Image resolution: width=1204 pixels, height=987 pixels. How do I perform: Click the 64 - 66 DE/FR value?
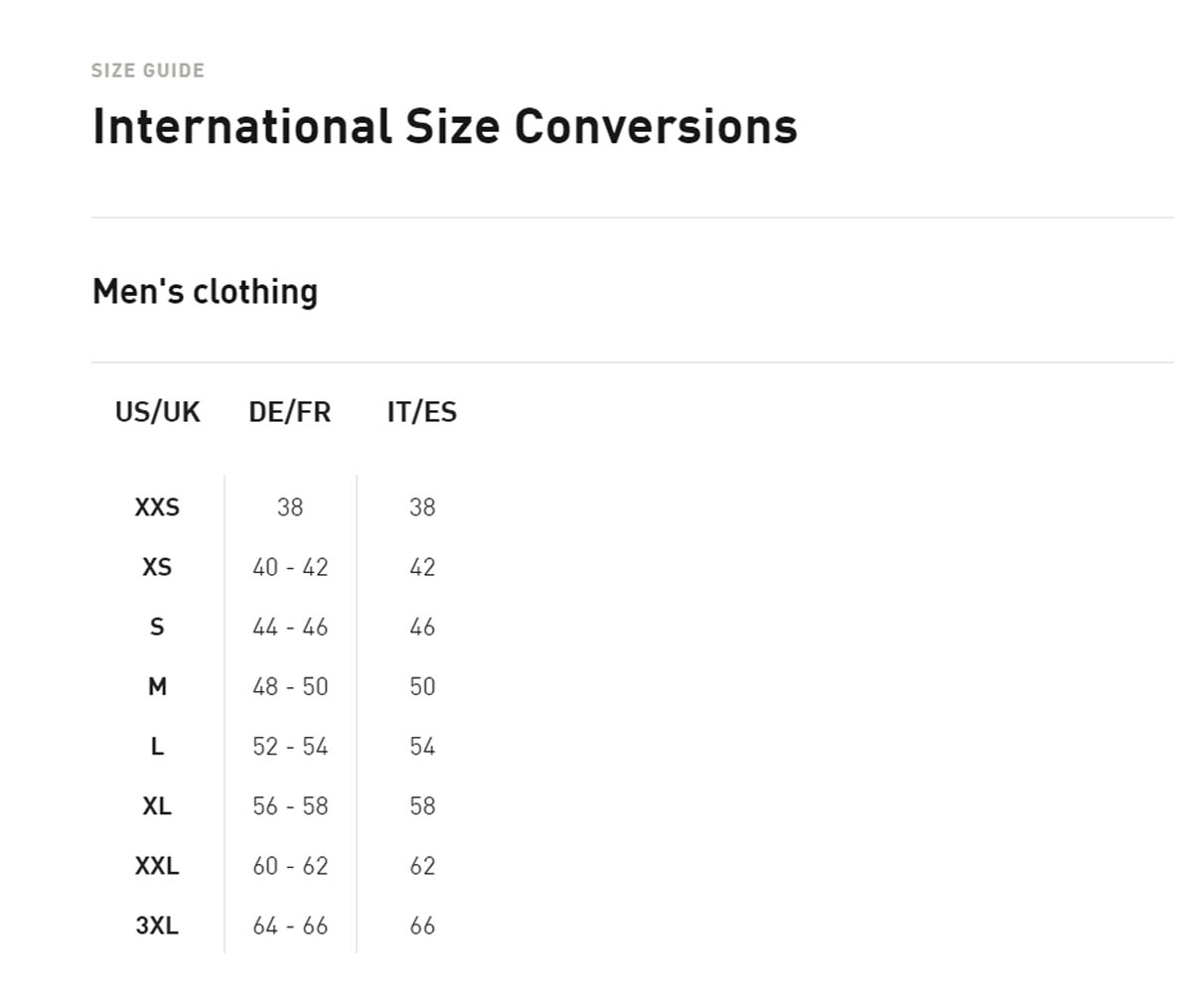[290, 925]
